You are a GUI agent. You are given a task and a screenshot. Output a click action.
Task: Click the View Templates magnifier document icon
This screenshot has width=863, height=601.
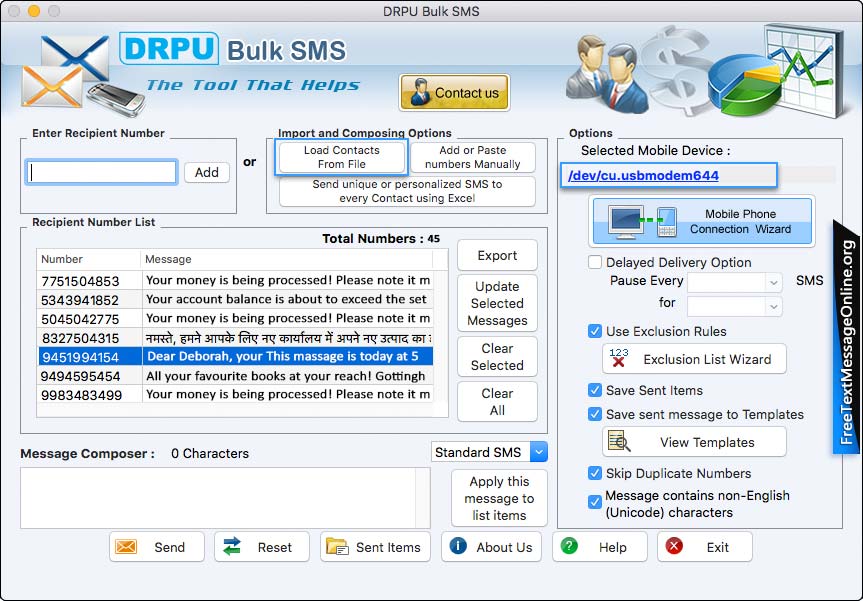[619, 441]
